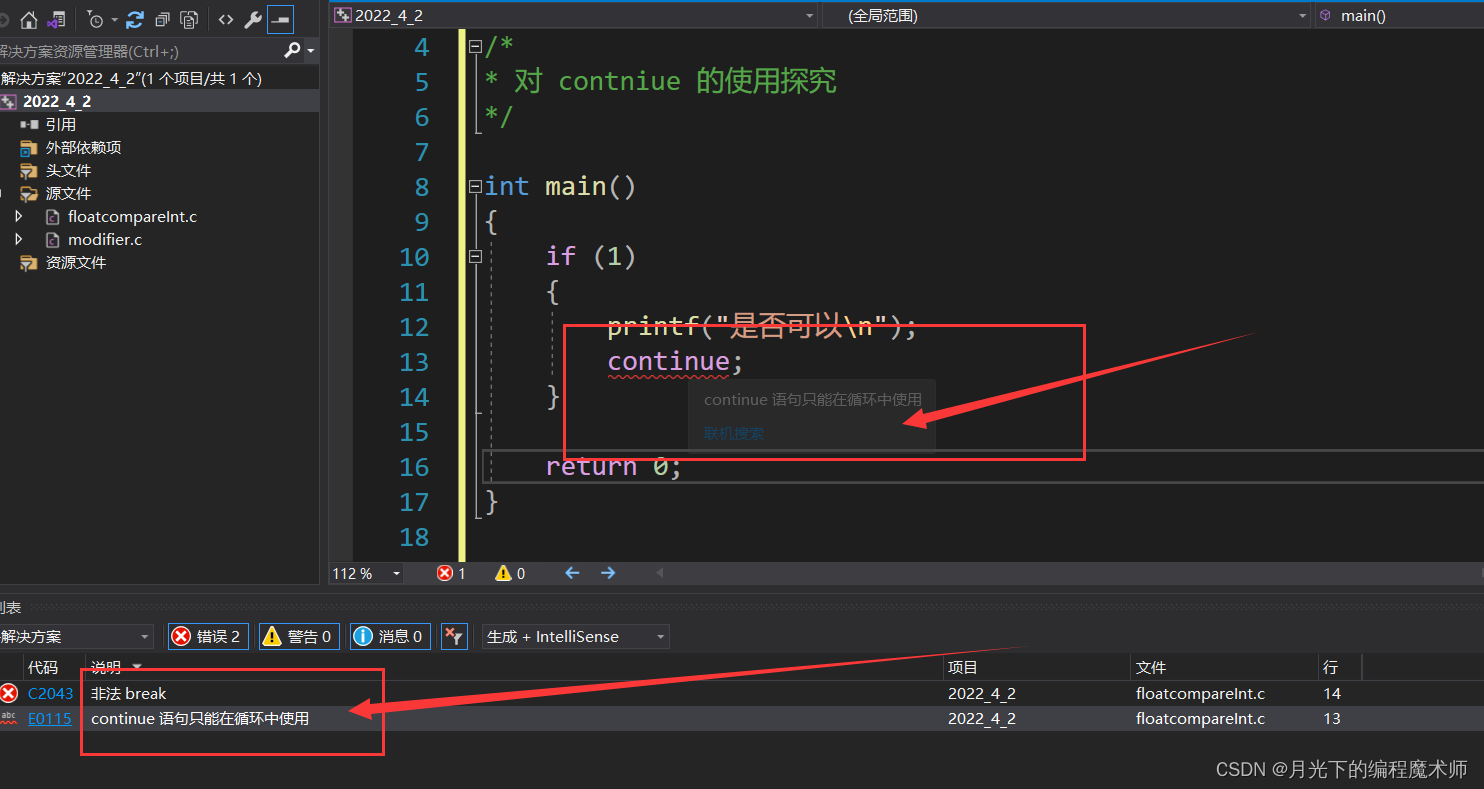Expand the floatcompareInt.c tree node
This screenshot has width=1484, height=789.
[18, 216]
